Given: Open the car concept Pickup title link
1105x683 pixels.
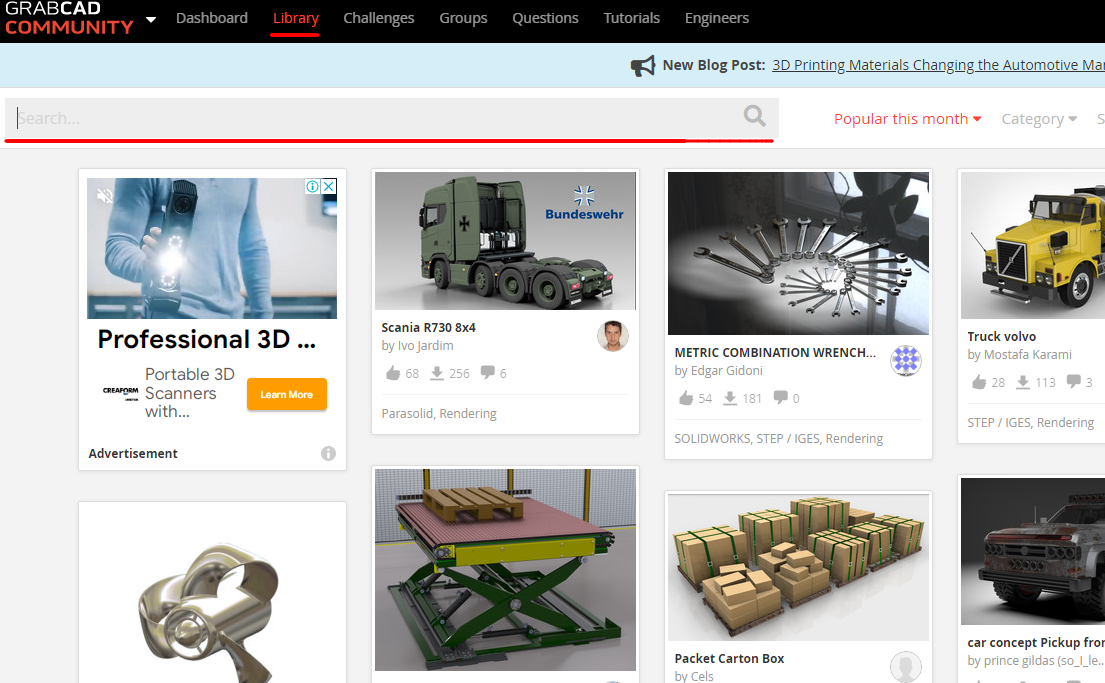Looking at the screenshot, I should point(1035,642).
